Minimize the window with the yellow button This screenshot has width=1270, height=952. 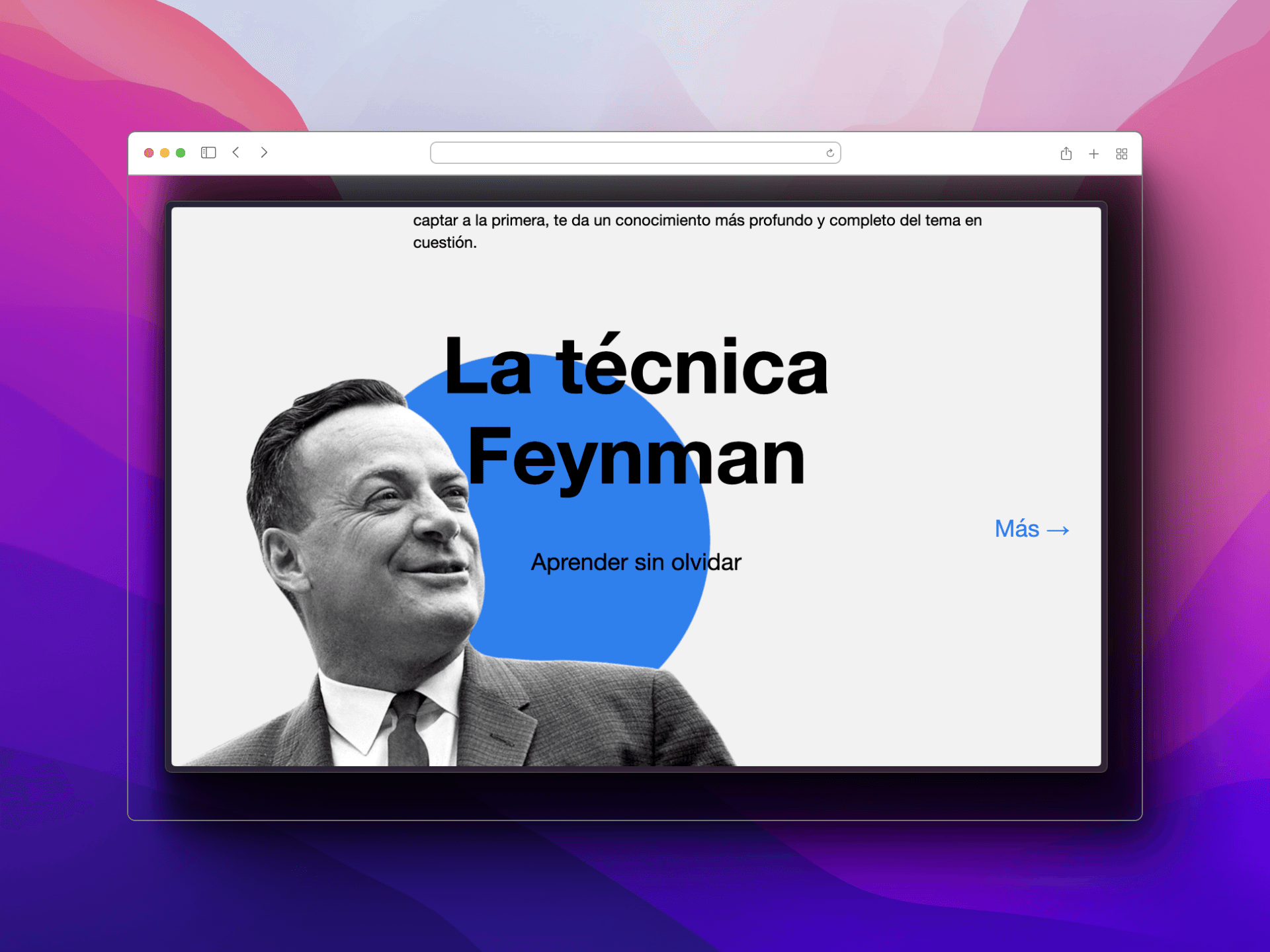pos(165,153)
